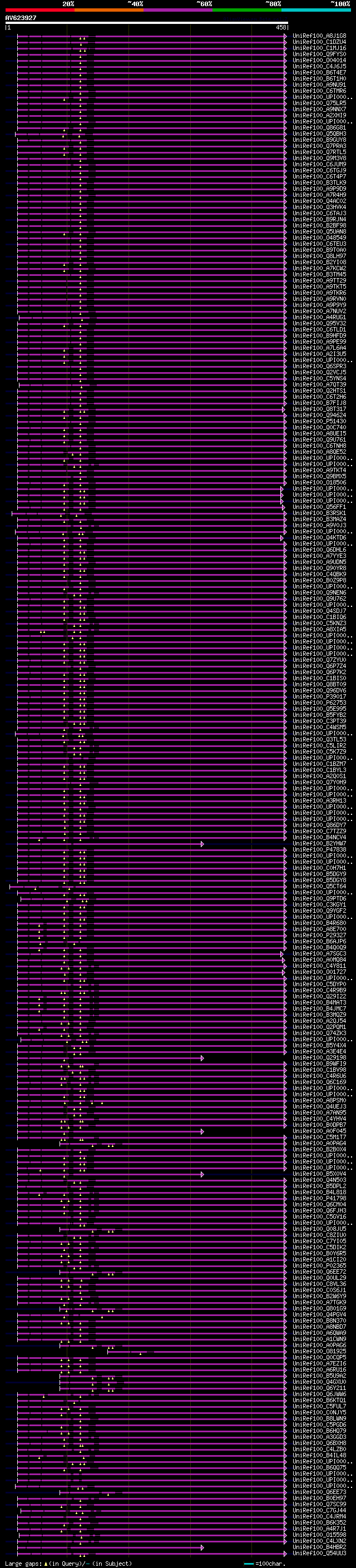The image size is (356, 1568).
Task: Click the short alignment arrow for UniRef100_B4HBR2
Action: 202,1547
